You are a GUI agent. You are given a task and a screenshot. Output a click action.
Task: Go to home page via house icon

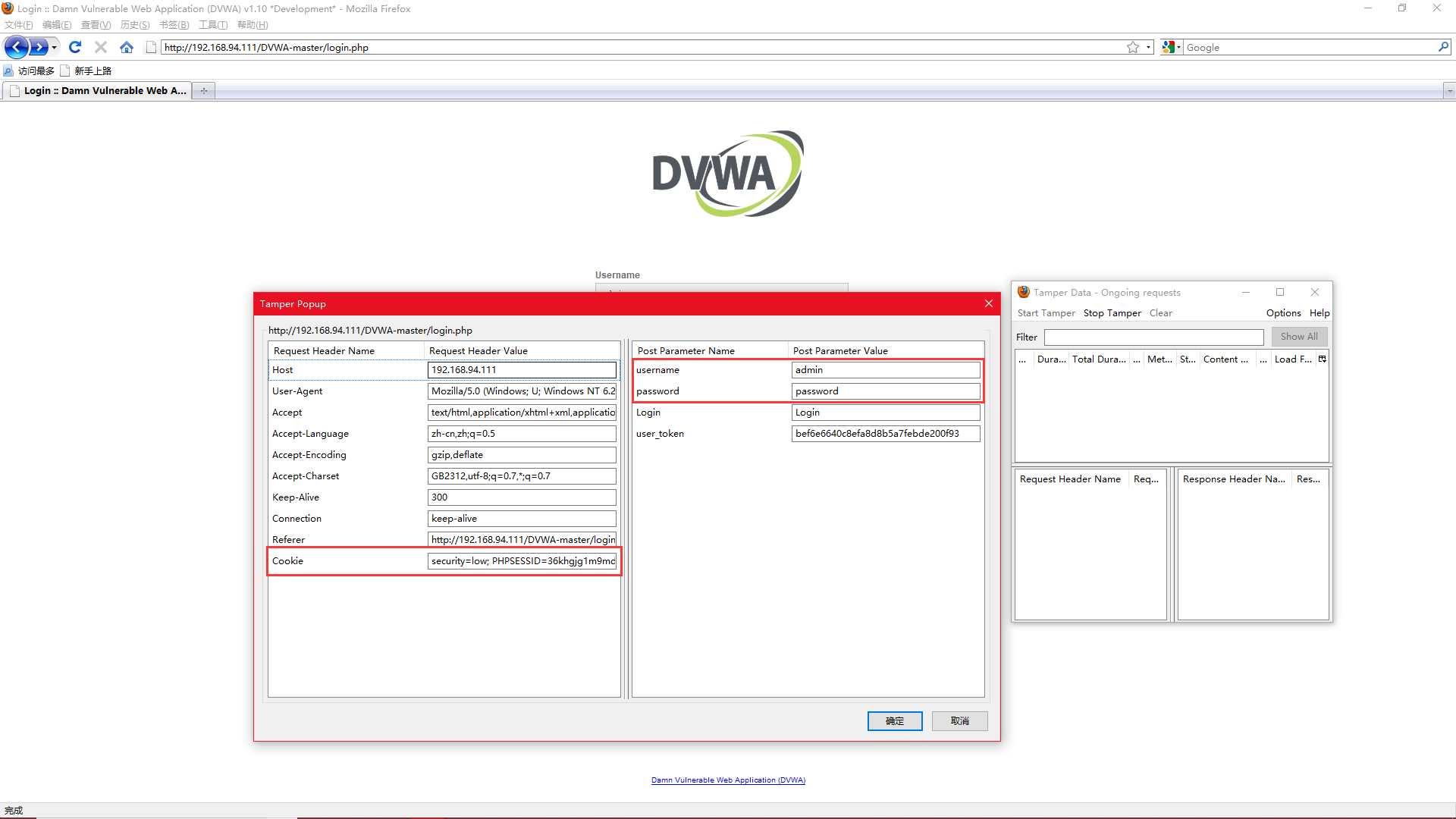(127, 47)
